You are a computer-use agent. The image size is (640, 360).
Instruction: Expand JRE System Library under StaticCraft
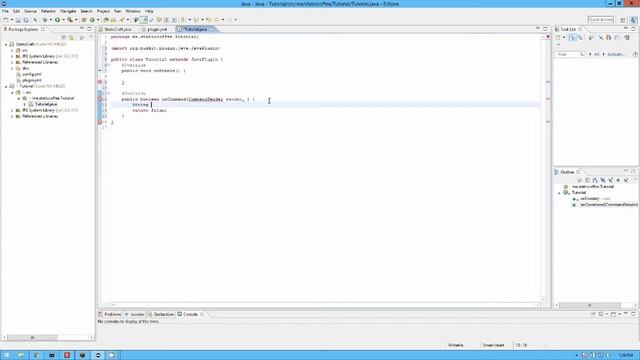click(x=12, y=56)
